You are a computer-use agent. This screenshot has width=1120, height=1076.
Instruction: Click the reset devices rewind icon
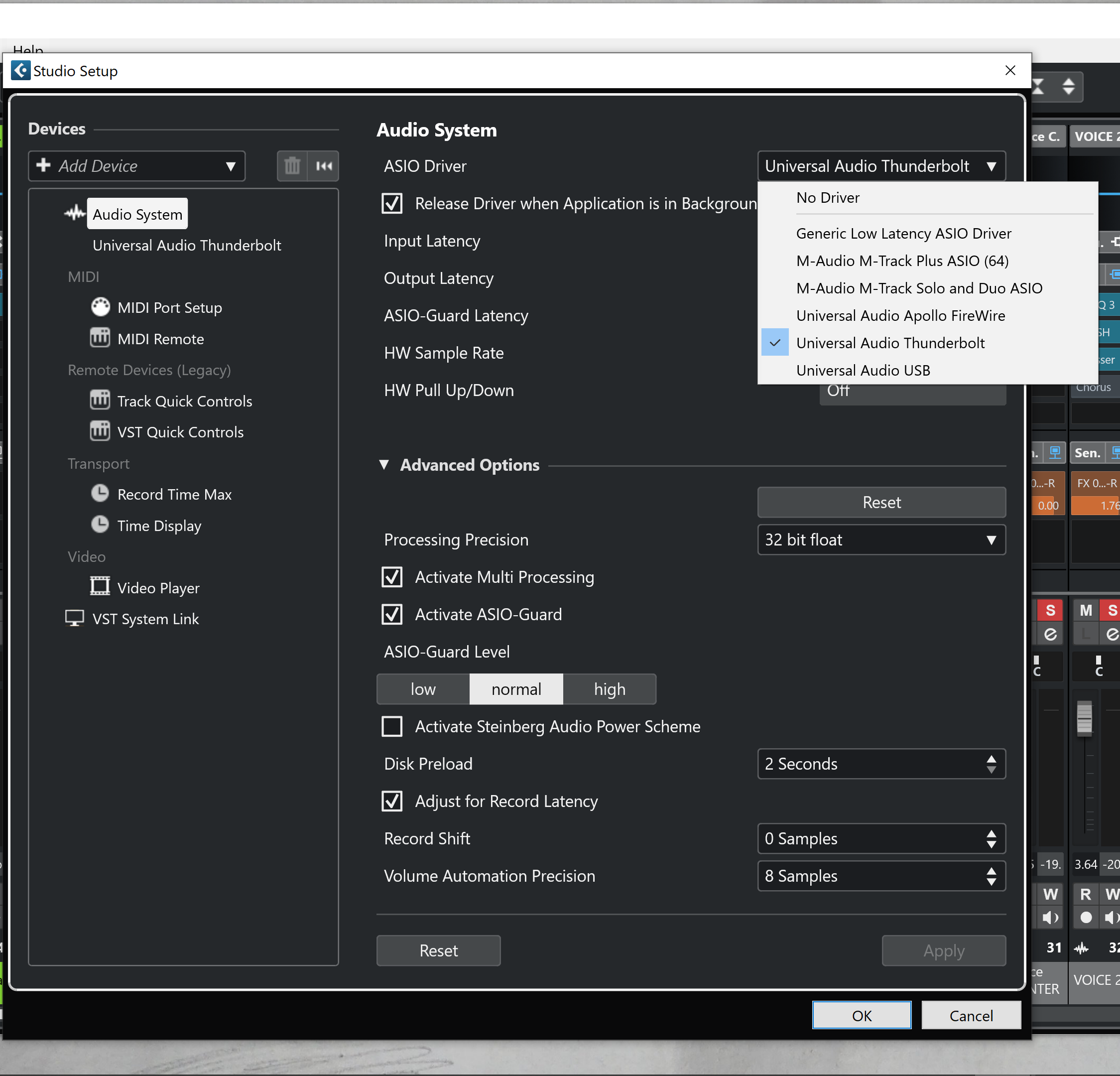[323, 166]
